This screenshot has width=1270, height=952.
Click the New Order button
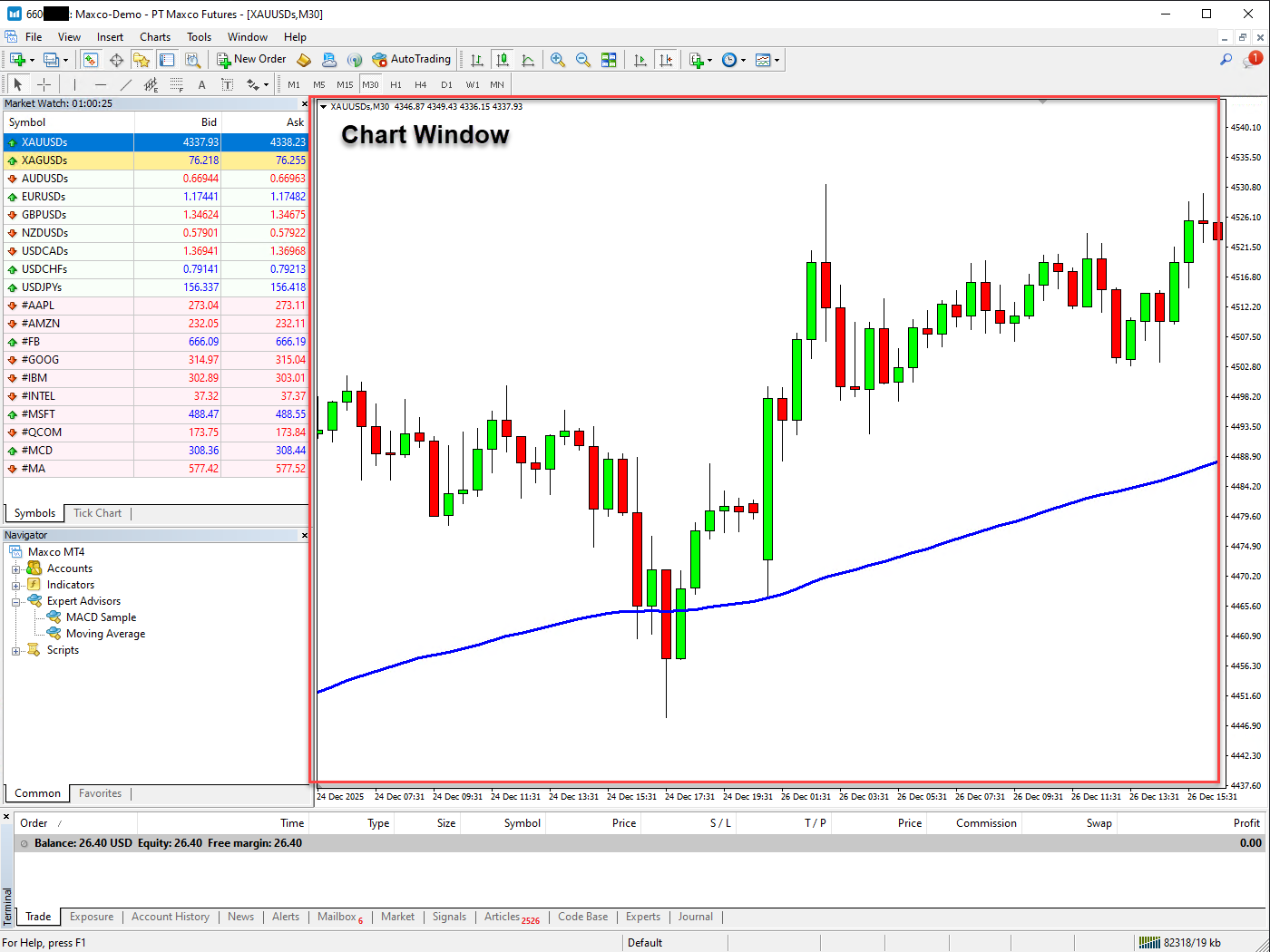(x=251, y=60)
